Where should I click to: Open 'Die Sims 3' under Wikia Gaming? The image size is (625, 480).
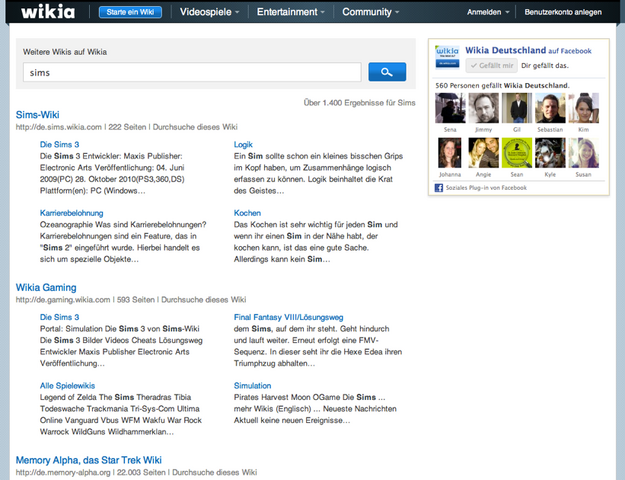pyautogui.click(x=59, y=317)
